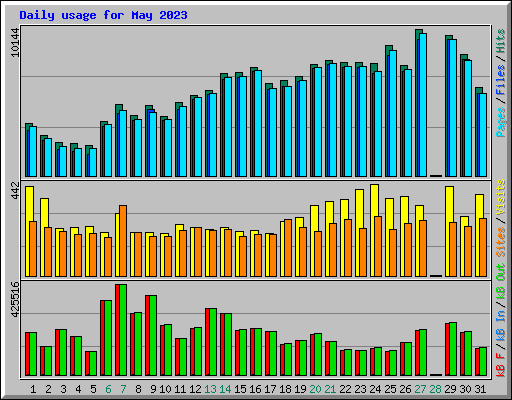Click the day 31 orange sites bar
The image size is (512, 400).
[483, 247]
